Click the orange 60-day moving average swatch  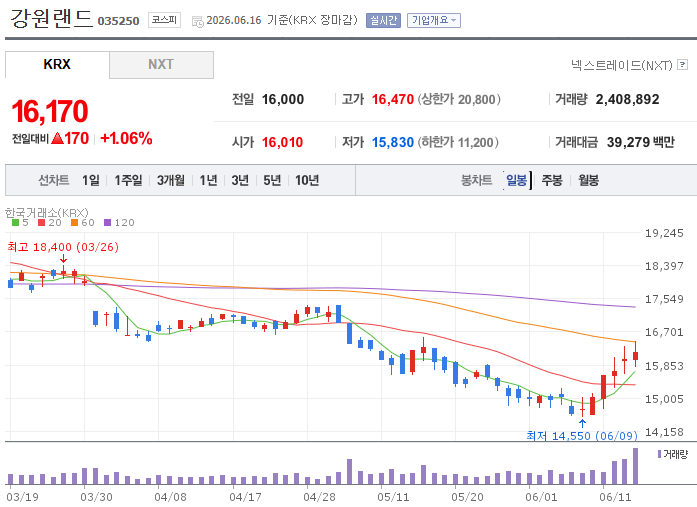(75, 223)
